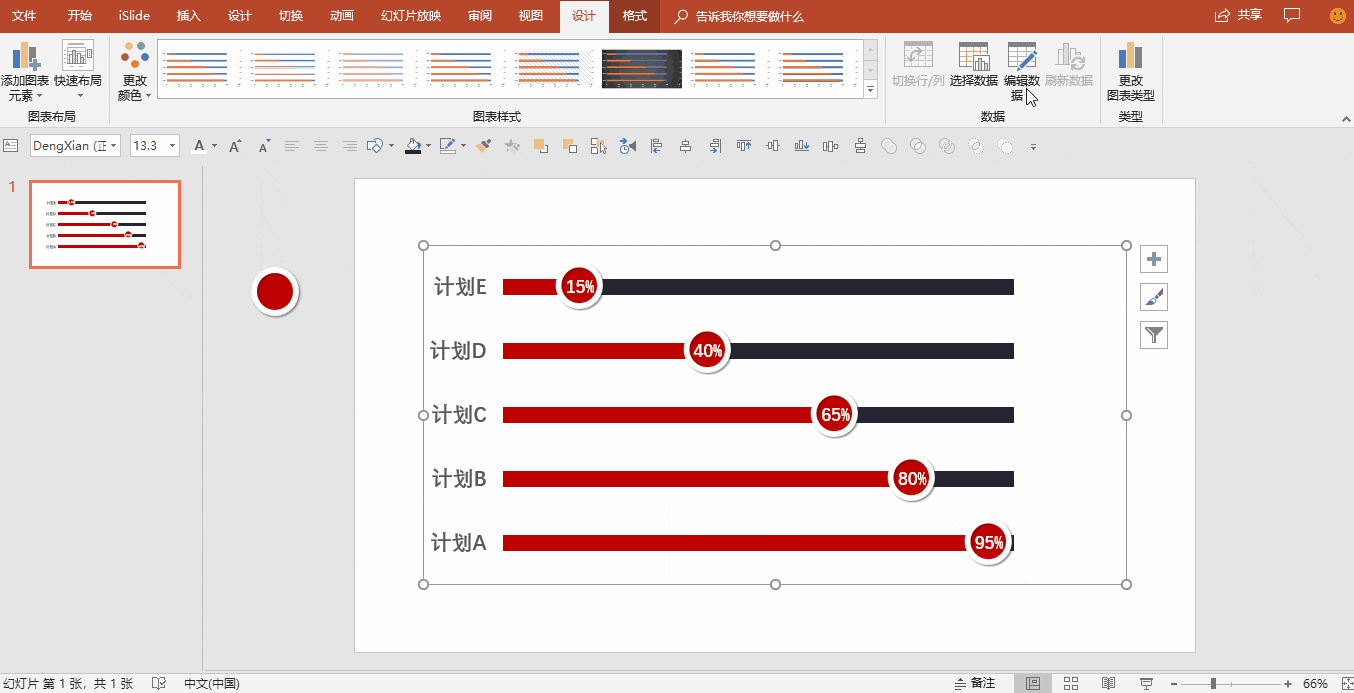Open the iSlide ribbon tab
The height and width of the screenshot is (693, 1354).
133,16
